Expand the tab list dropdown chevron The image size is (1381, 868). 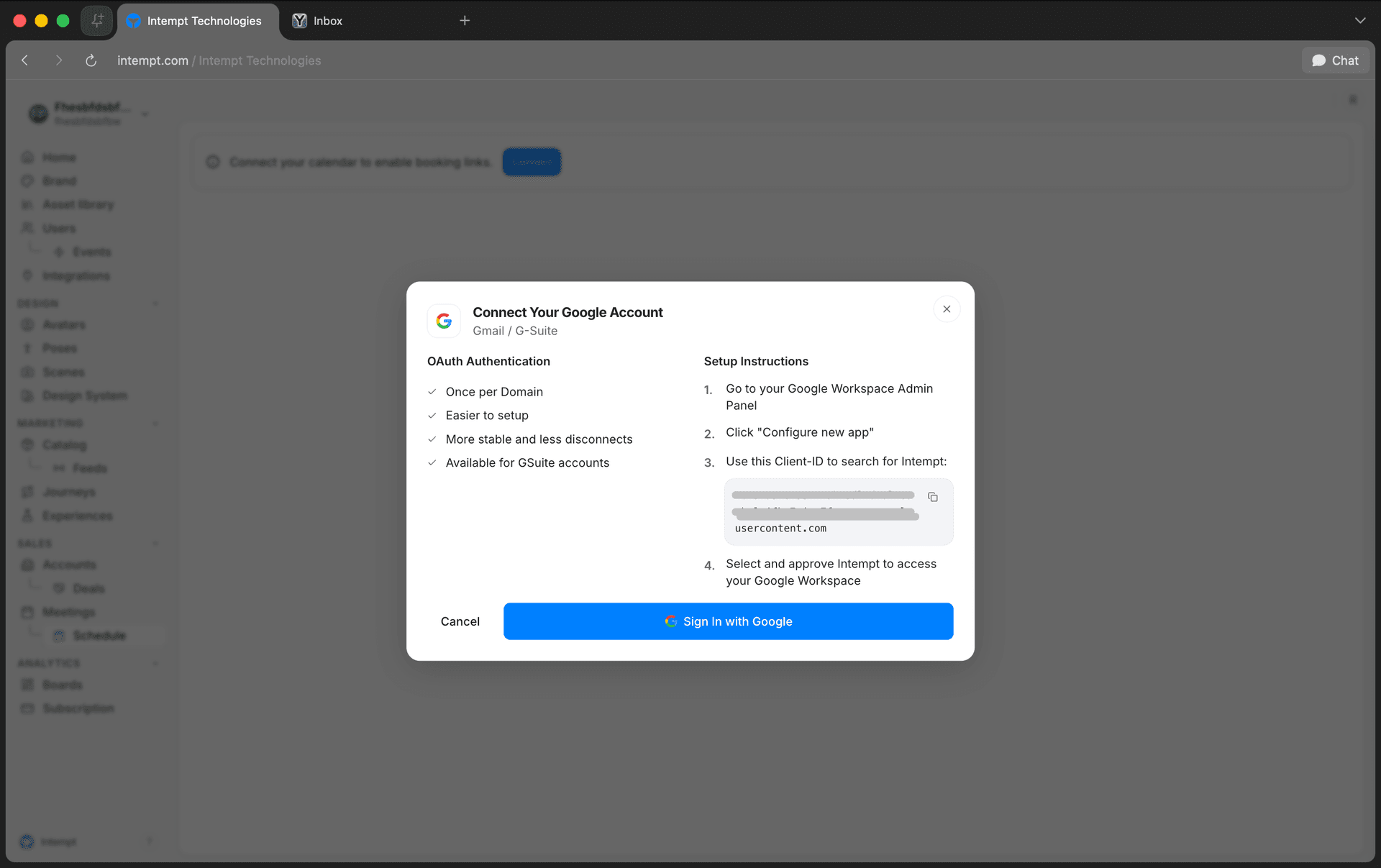(1360, 21)
